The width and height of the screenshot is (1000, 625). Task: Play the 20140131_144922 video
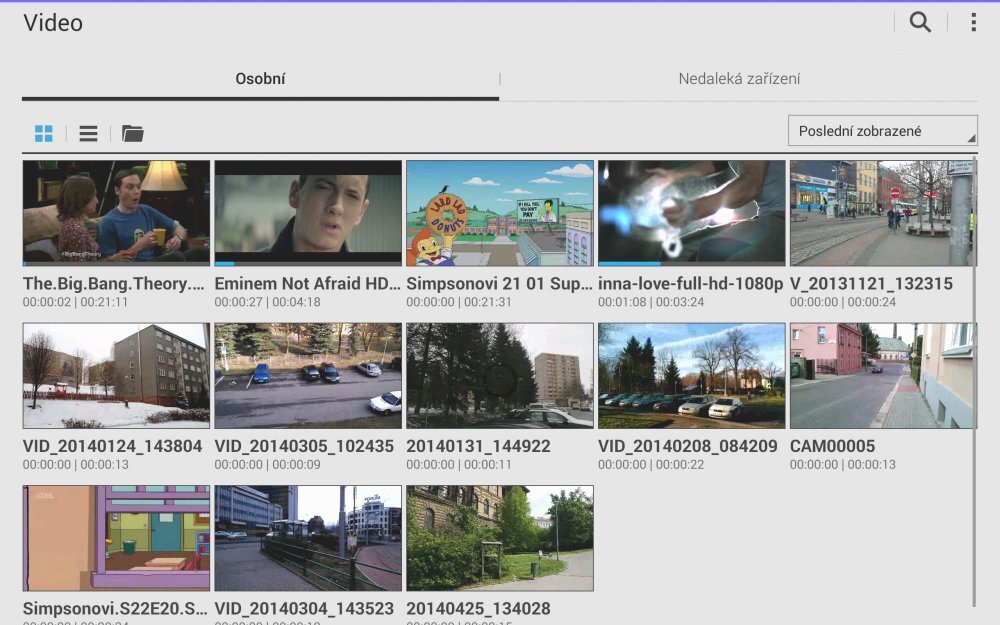pos(499,375)
